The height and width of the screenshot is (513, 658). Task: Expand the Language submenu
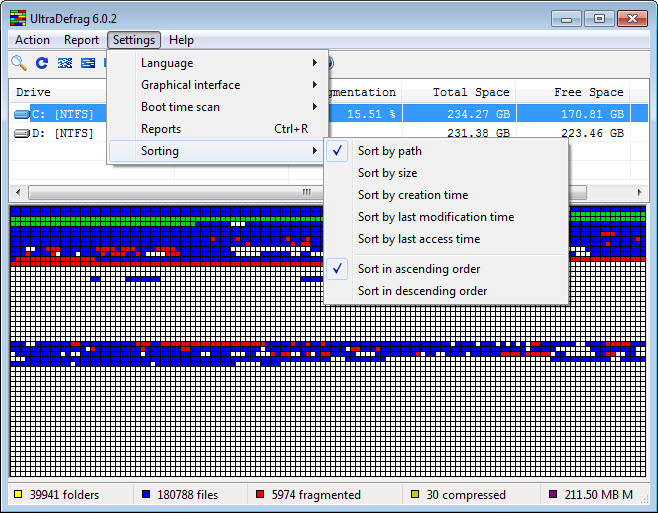click(217, 63)
